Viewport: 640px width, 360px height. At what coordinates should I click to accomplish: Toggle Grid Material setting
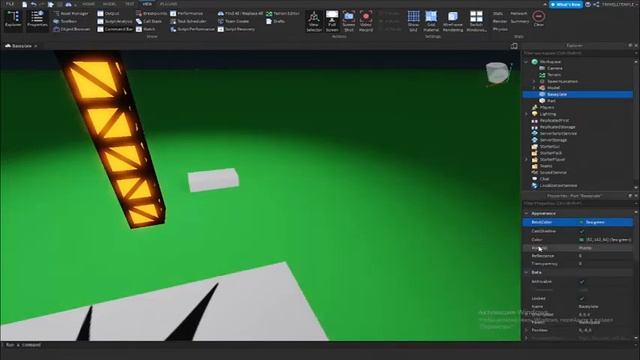click(431, 21)
